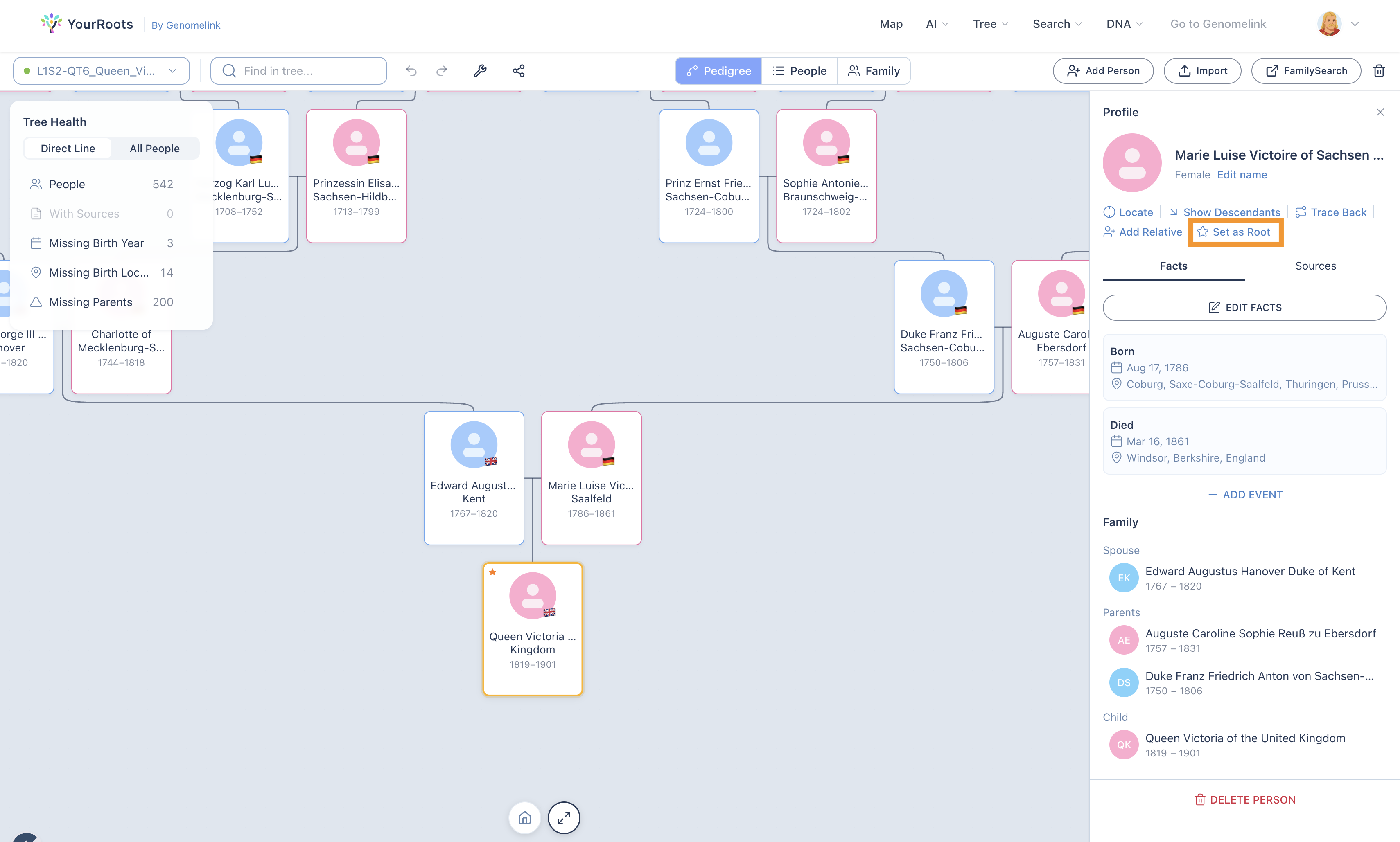Viewport: 1400px width, 842px height.
Task: Expand the Tree menu
Action: 991,24
